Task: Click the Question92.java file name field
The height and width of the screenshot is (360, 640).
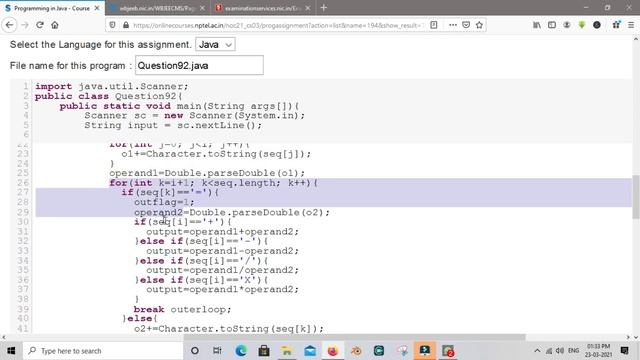Action: tap(199, 65)
